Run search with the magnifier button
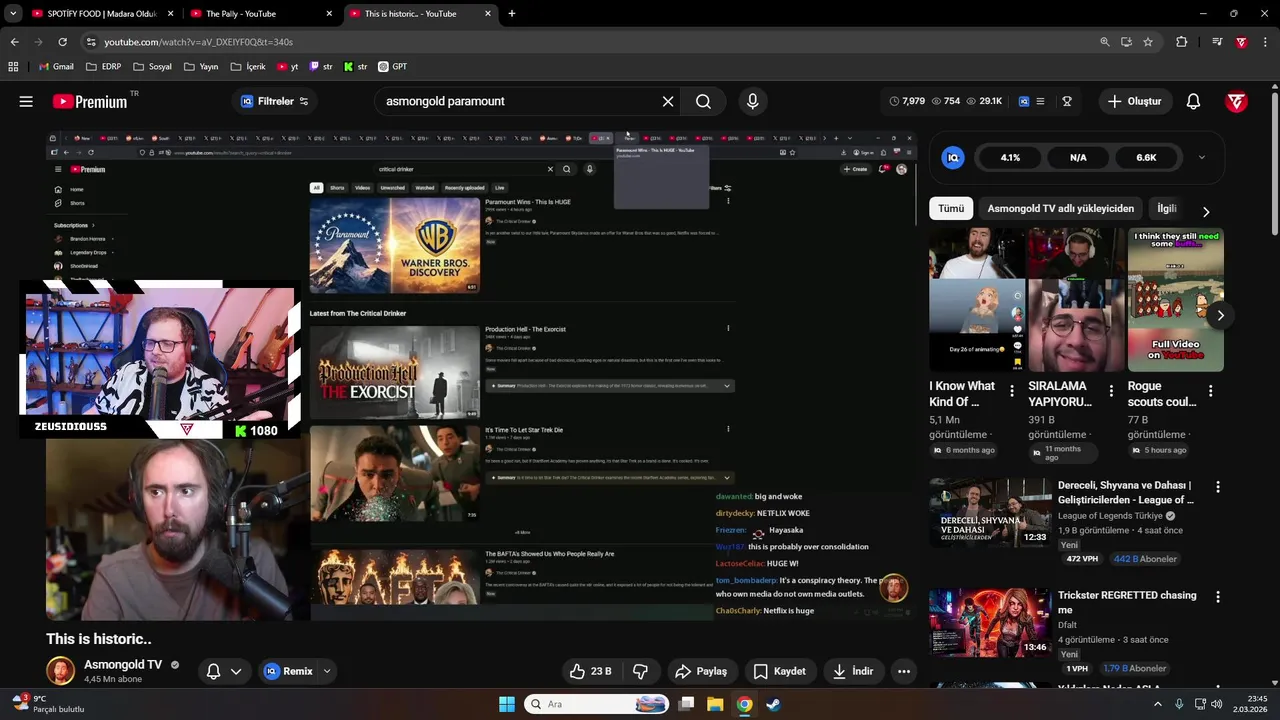Viewport: 1280px width, 720px height. [x=704, y=101]
